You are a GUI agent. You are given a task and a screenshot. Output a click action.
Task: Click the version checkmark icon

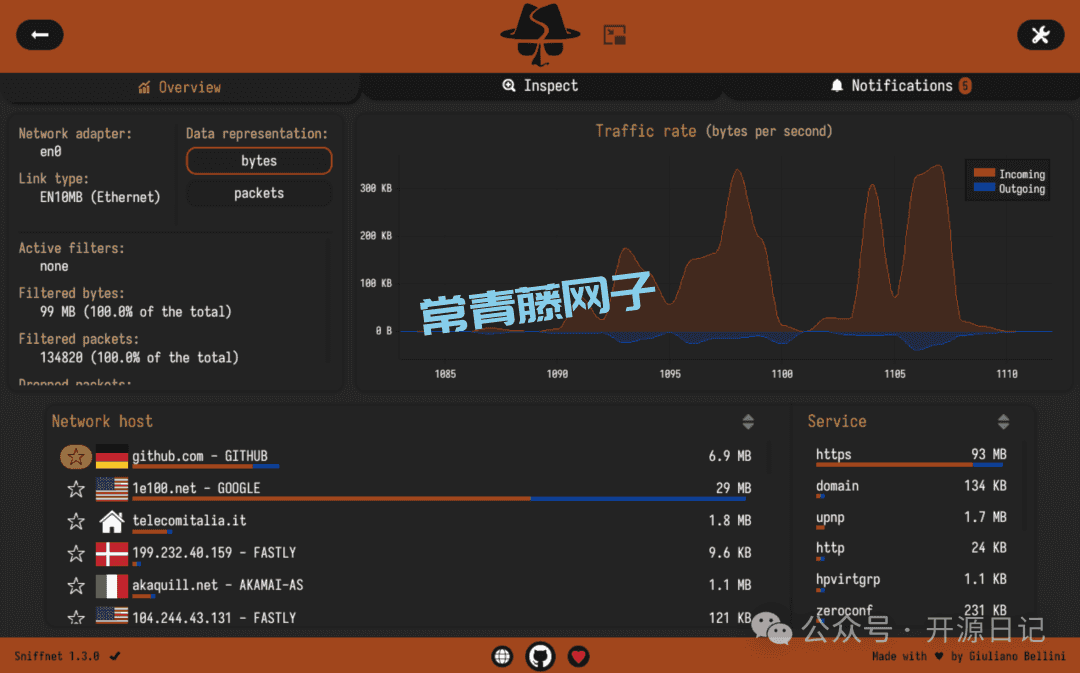pyautogui.click(x=115, y=656)
